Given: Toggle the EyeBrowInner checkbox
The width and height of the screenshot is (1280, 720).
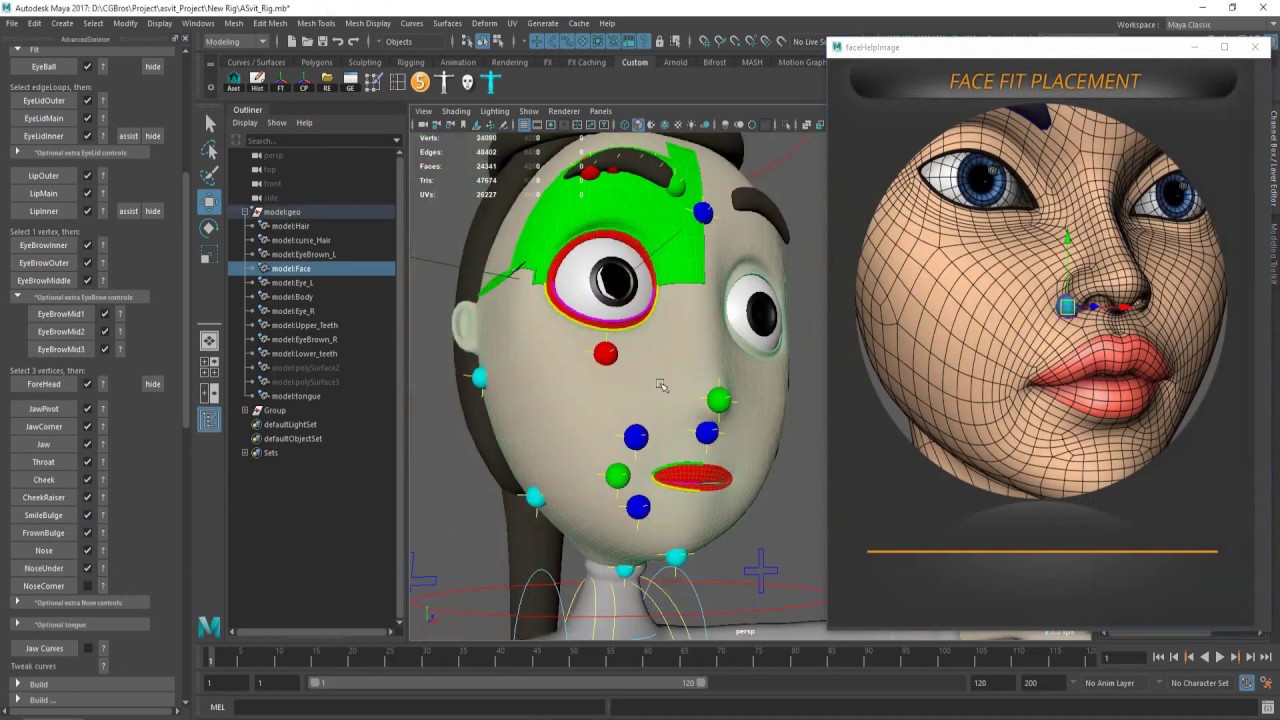Looking at the screenshot, I should click(87, 246).
